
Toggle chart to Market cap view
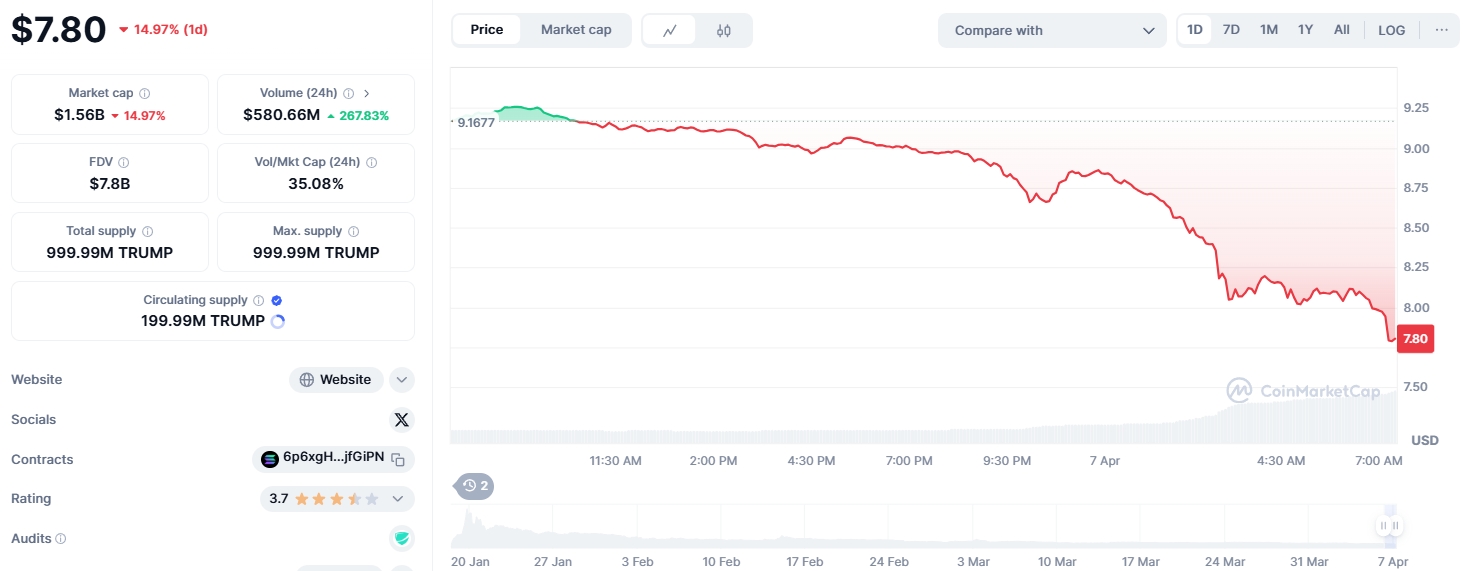tap(576, 30)
